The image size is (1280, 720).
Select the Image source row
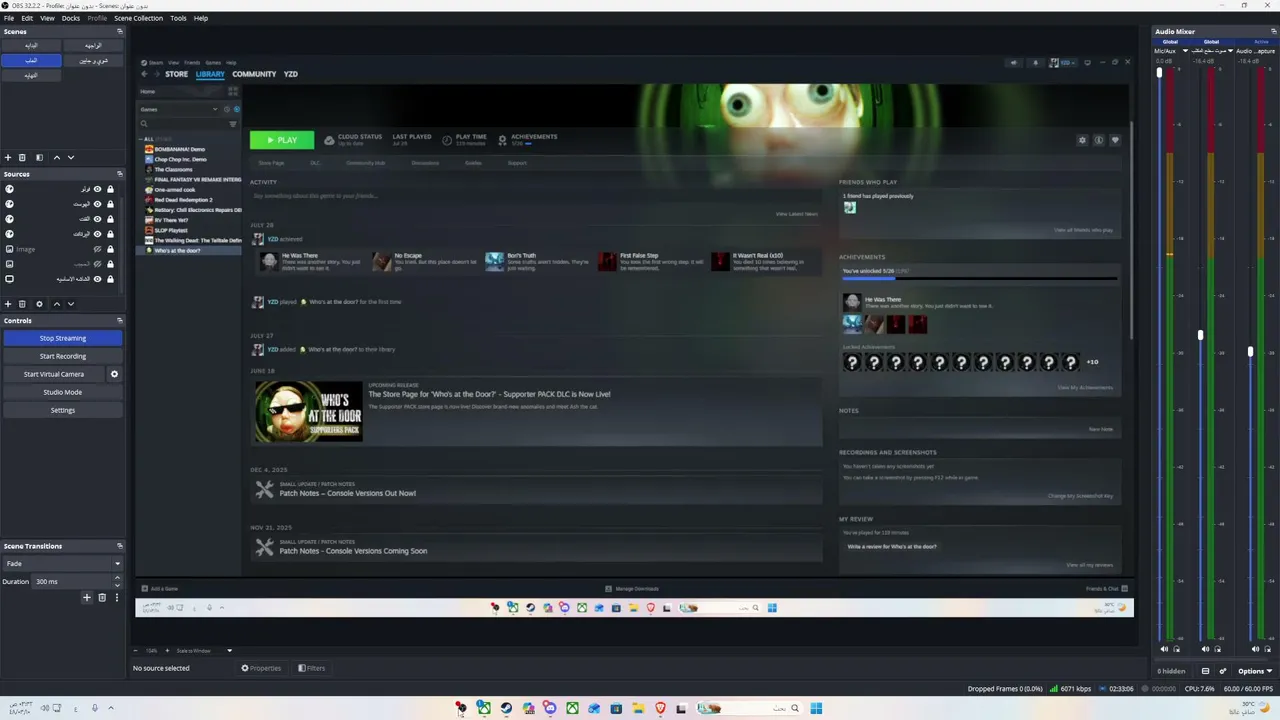click(x=62, y=249)
